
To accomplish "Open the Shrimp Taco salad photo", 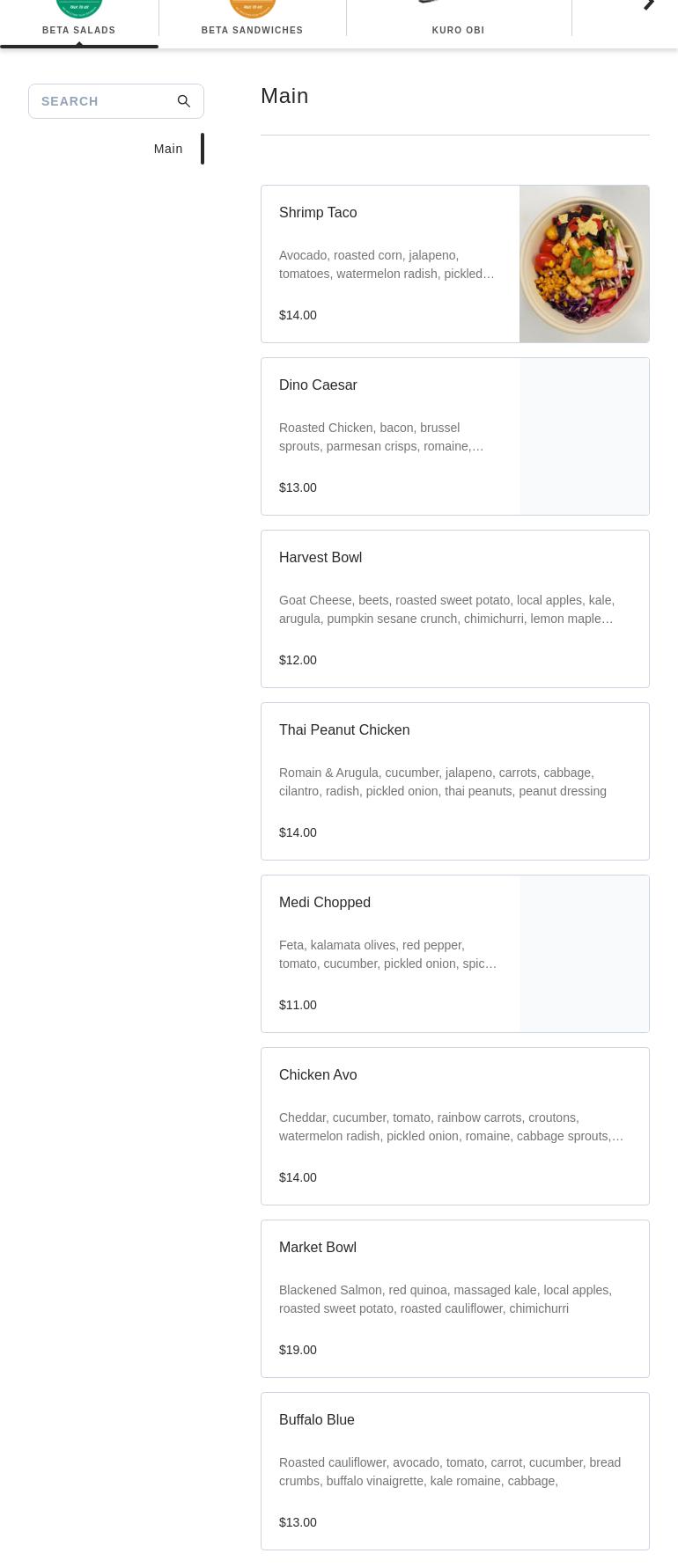I will tap(584, 264).
